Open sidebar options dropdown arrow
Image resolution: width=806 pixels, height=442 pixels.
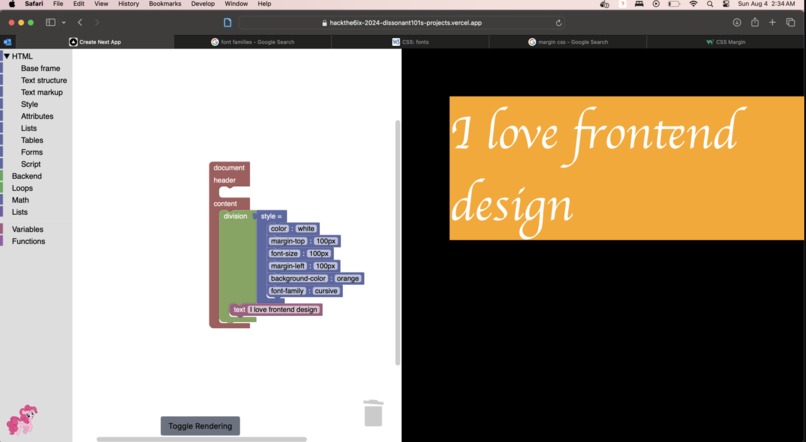(x=64, y=22)
